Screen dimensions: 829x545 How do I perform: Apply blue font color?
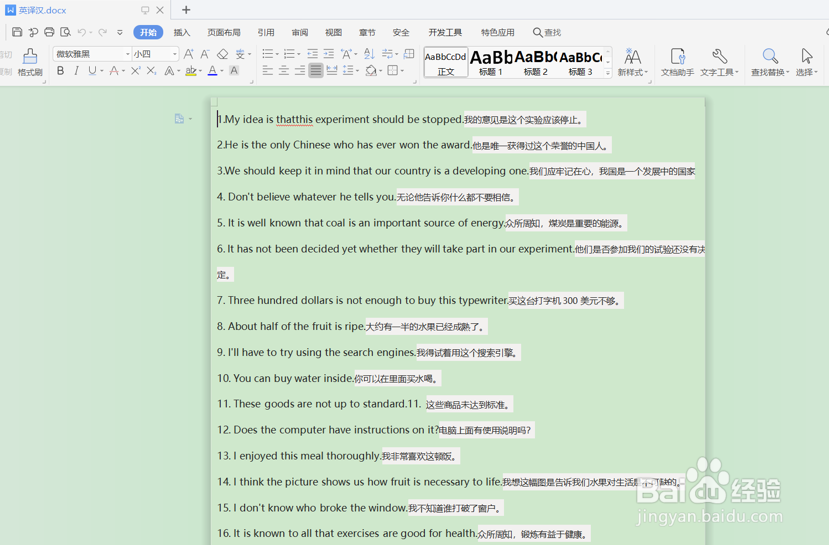click(213, 71)
